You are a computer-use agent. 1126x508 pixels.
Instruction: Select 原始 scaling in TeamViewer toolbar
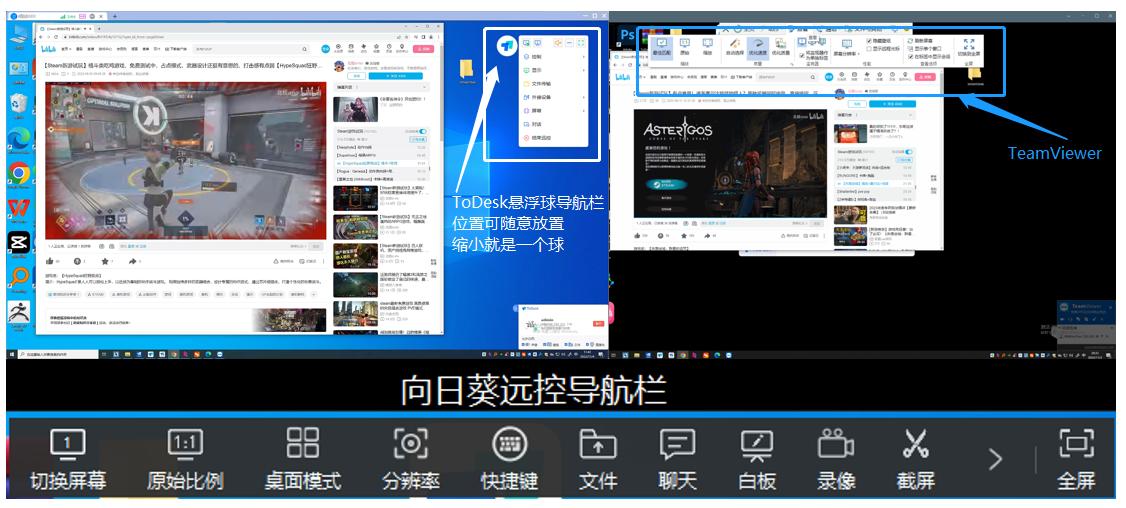(685, 47)
